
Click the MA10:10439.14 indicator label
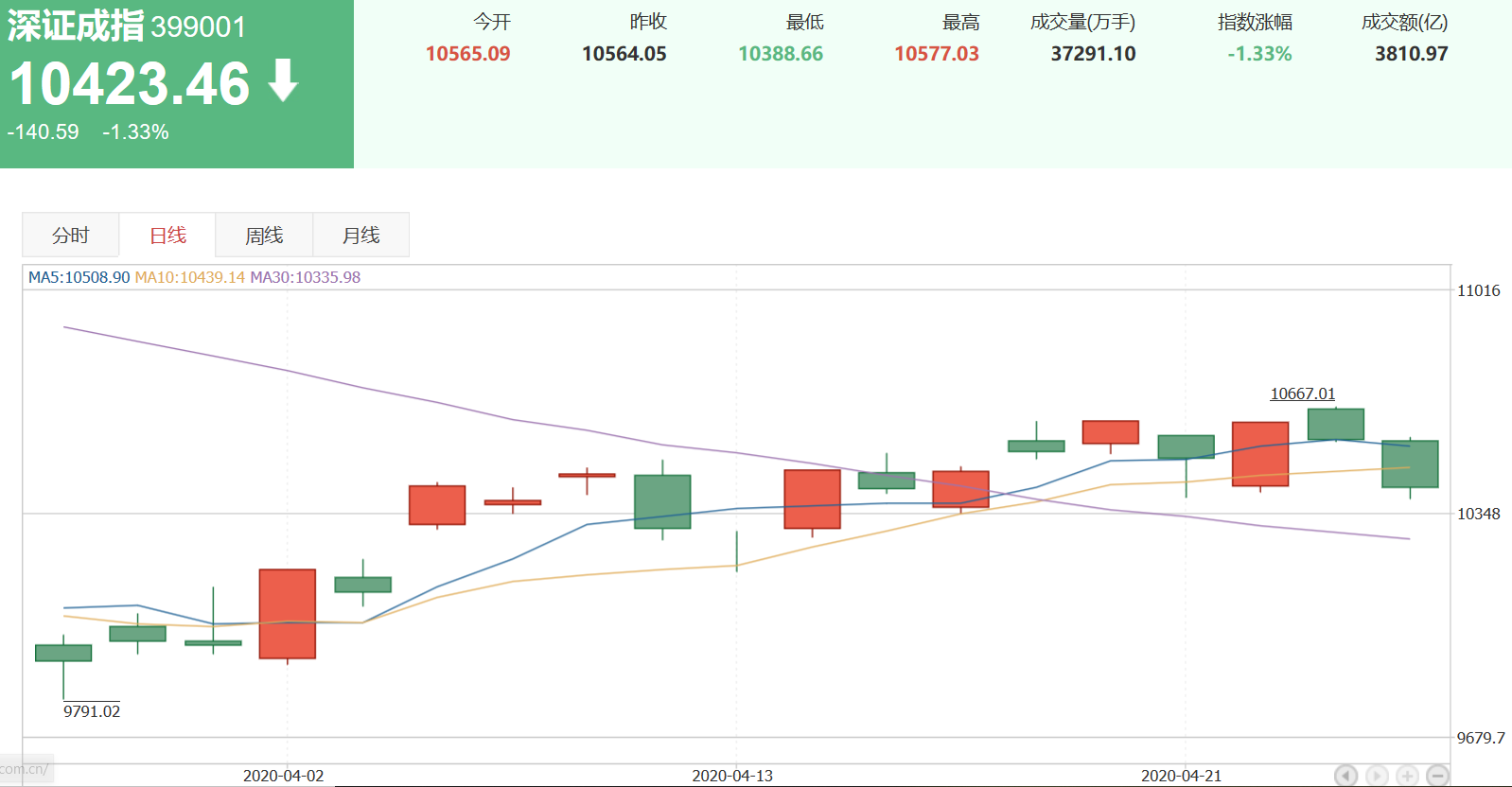[189, 277]
